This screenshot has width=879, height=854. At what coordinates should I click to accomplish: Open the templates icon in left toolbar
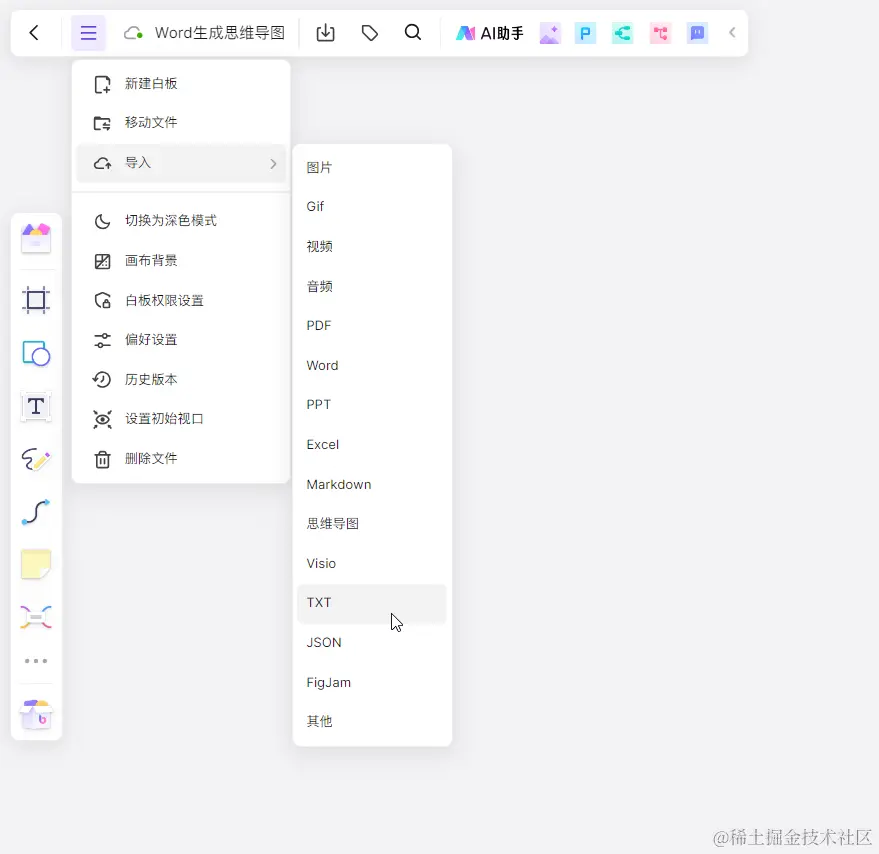point(36,239)
